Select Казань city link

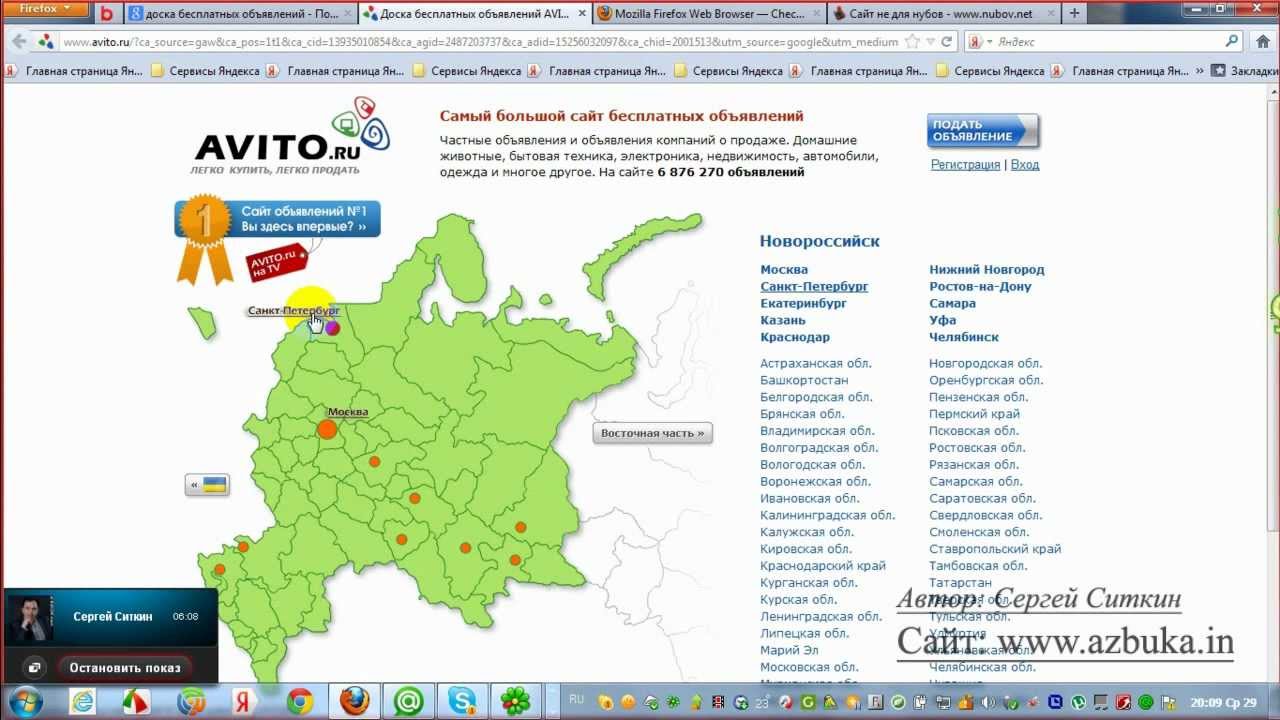click(x=783, y=321)
